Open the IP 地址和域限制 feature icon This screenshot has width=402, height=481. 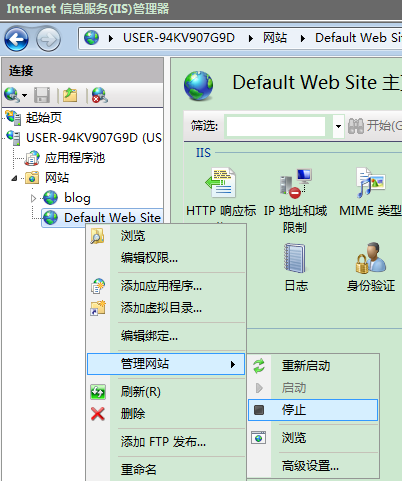(x=296, y=183)
